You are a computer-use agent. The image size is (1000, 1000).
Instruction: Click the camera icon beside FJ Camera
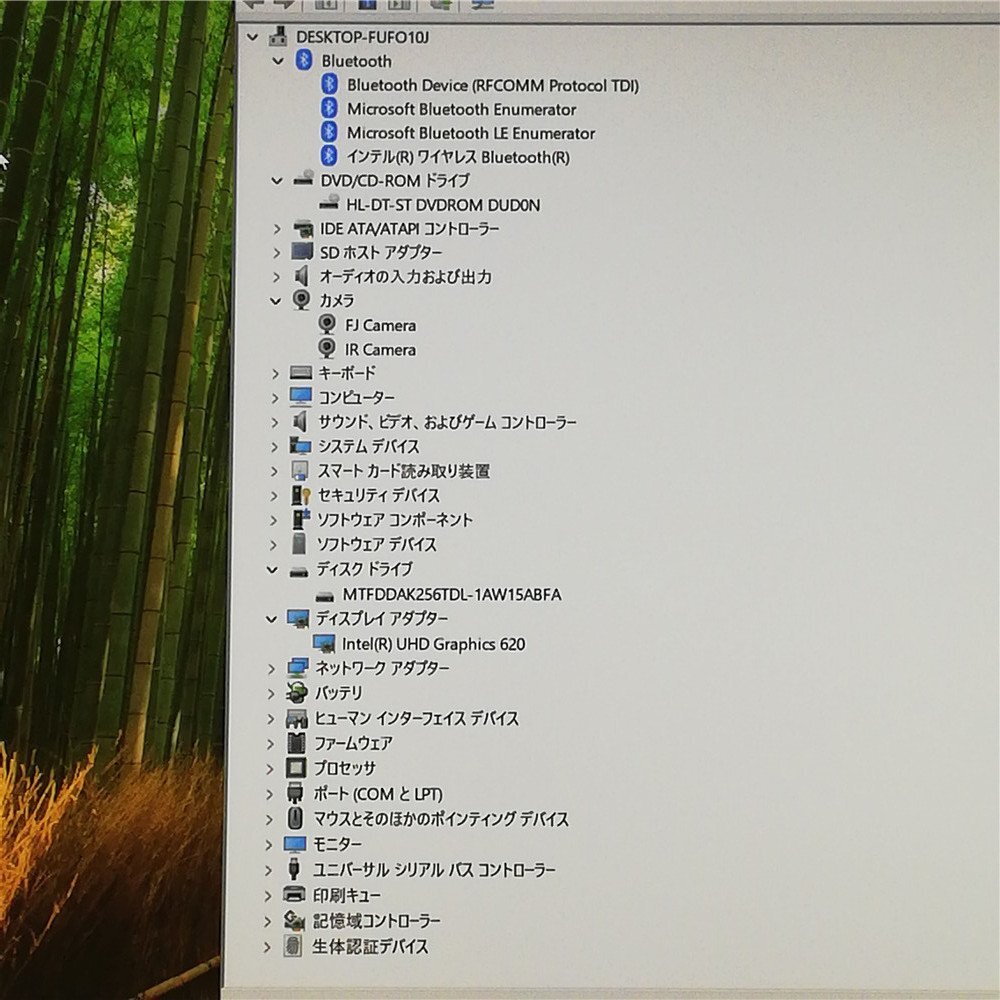(x=329, y=324)
